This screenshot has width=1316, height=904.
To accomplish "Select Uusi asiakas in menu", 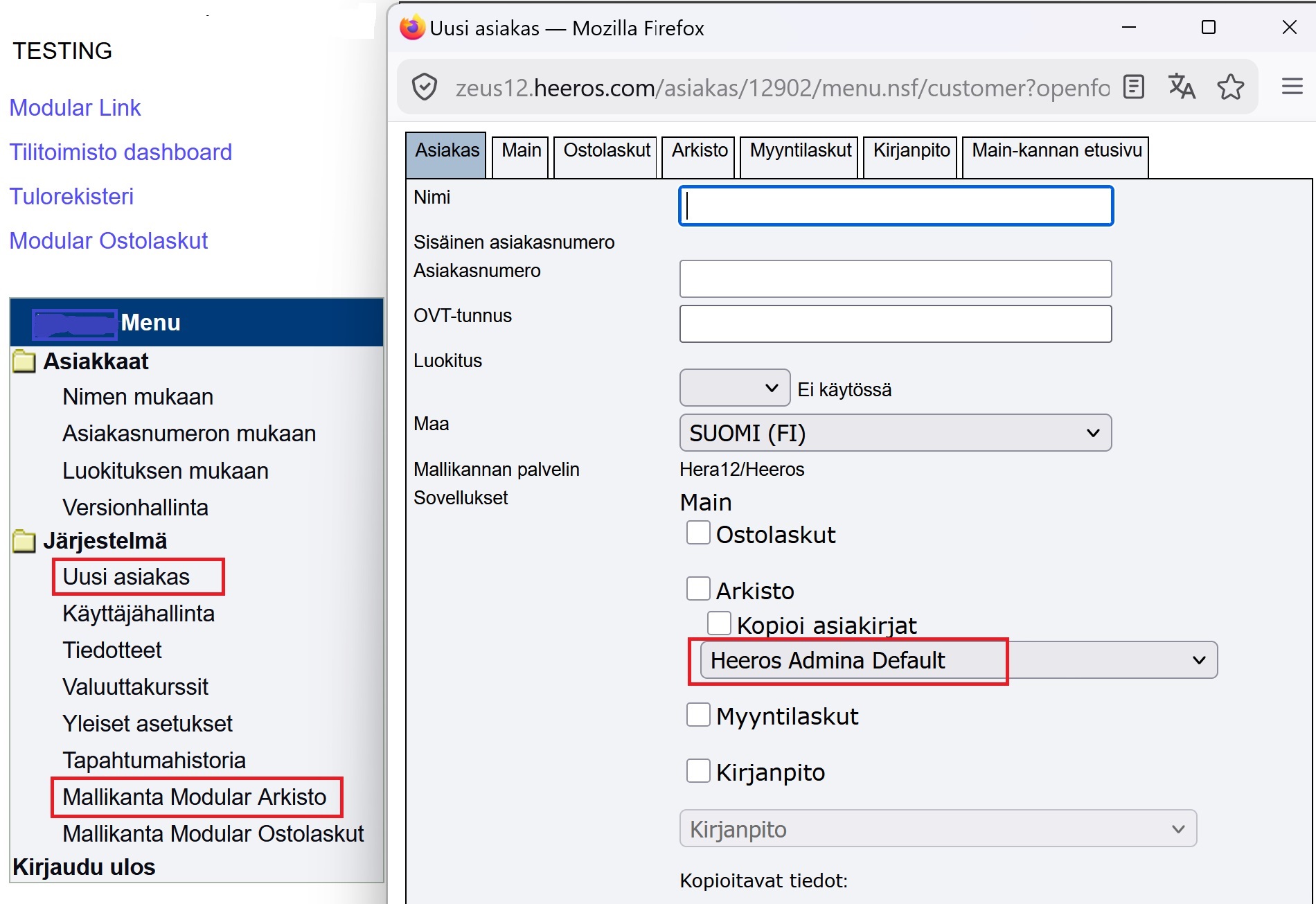I will [x=126, y=577].
